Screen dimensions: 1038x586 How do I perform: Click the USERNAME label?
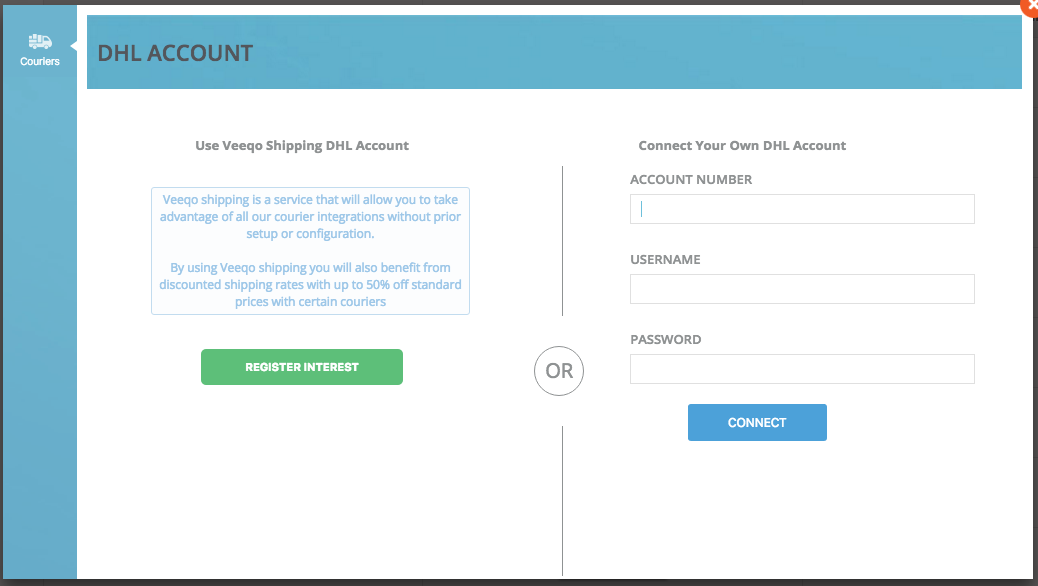click(665, 260)
